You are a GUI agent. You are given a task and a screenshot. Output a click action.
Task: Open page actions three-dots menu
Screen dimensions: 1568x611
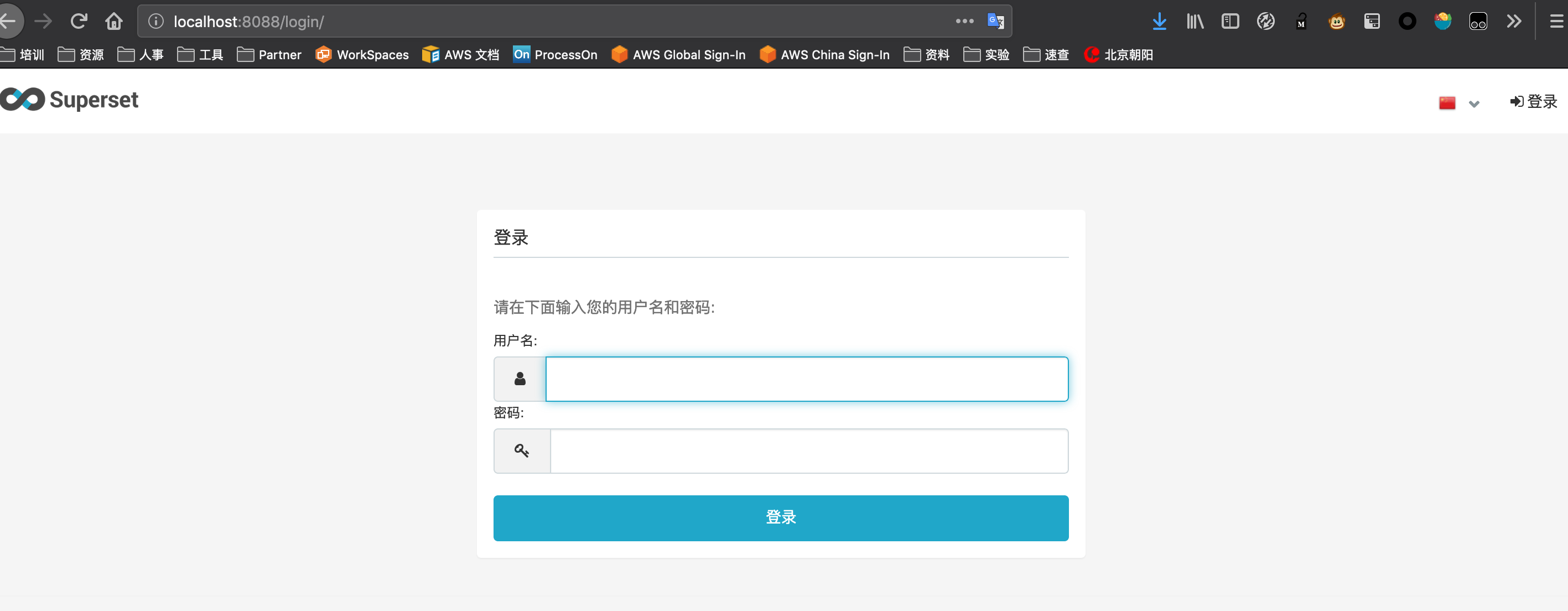[x=964, y=22]
